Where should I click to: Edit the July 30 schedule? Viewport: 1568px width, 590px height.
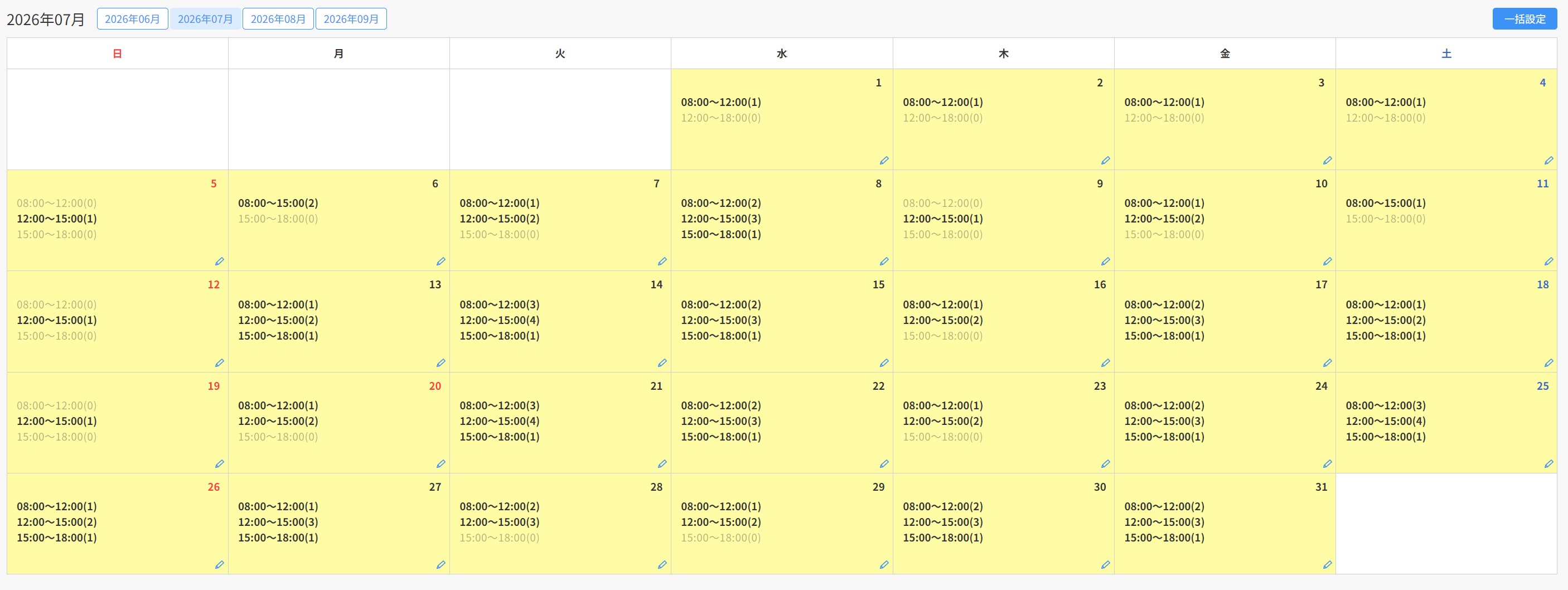pos(1105,565)
